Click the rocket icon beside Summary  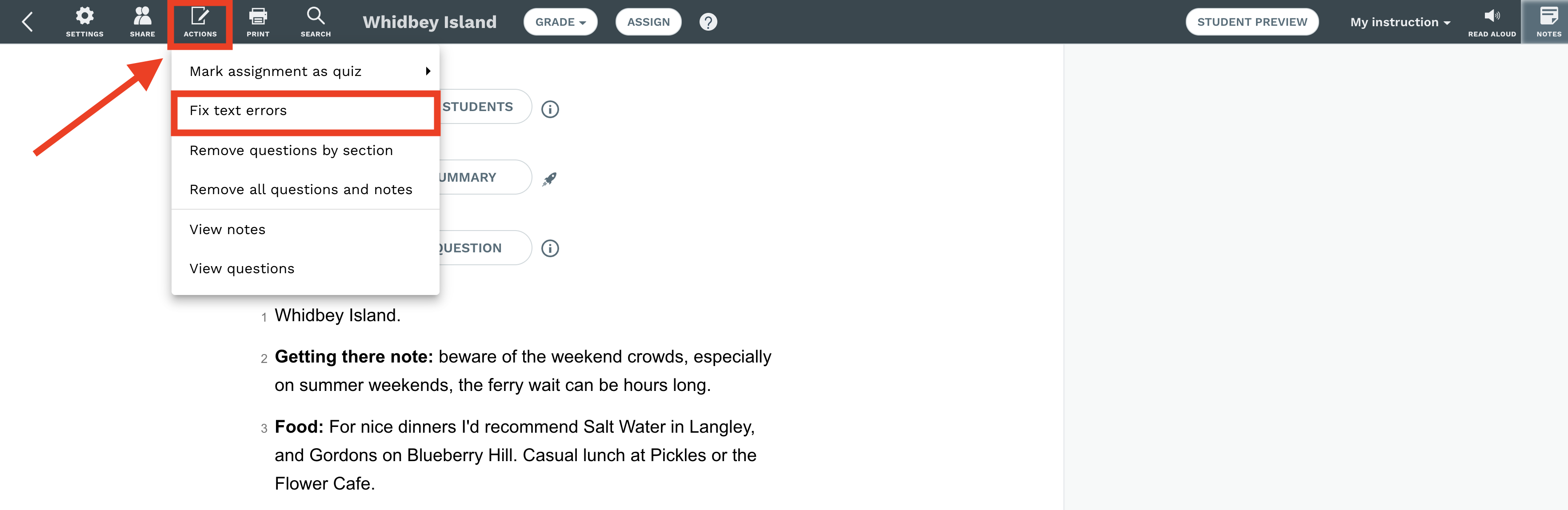549,179
